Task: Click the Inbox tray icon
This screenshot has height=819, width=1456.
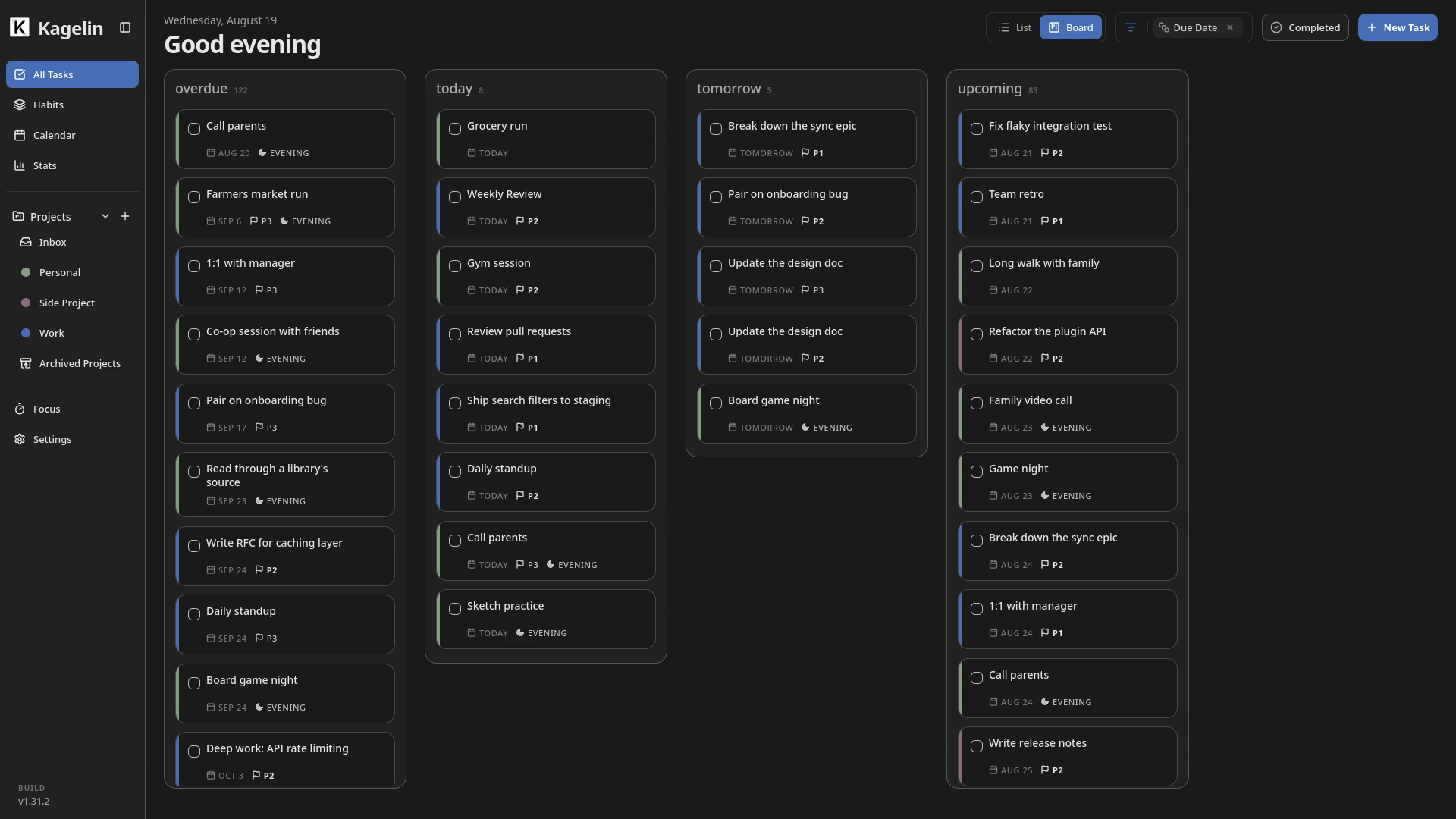Action: pos(26,242)
